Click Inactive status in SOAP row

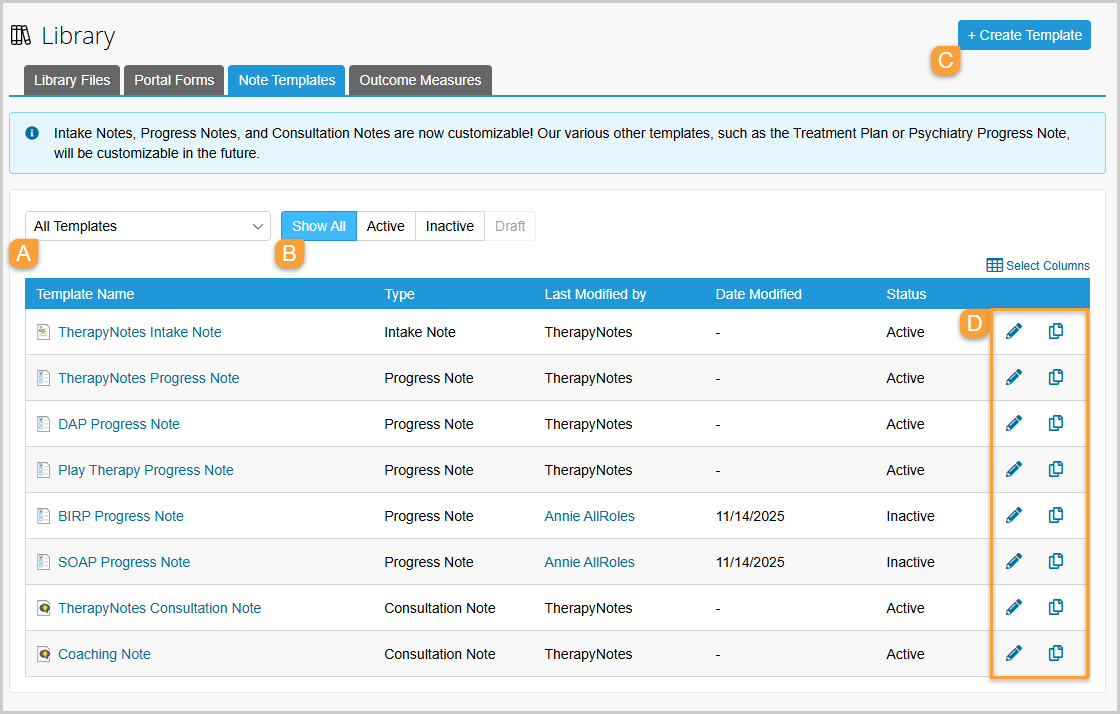[910, 562]
